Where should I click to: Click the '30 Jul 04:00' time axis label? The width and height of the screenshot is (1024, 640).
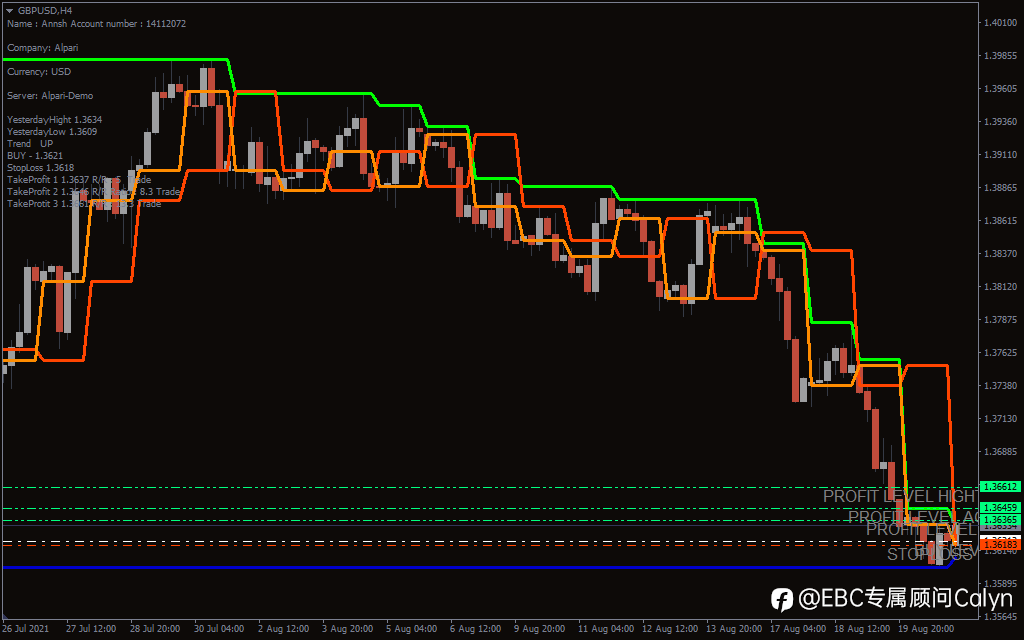tap(219, 628)
